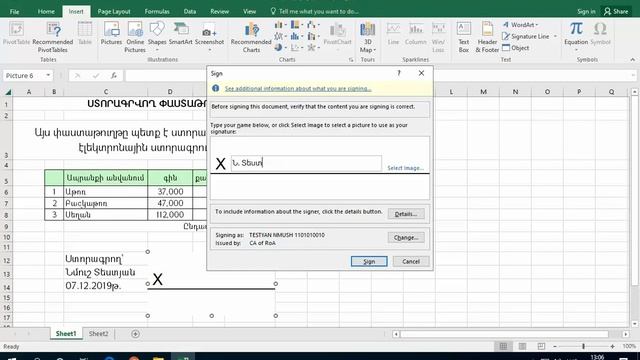Open Header & Footer
Viewport: 640px width, 360px height.
tap(487, 37)
